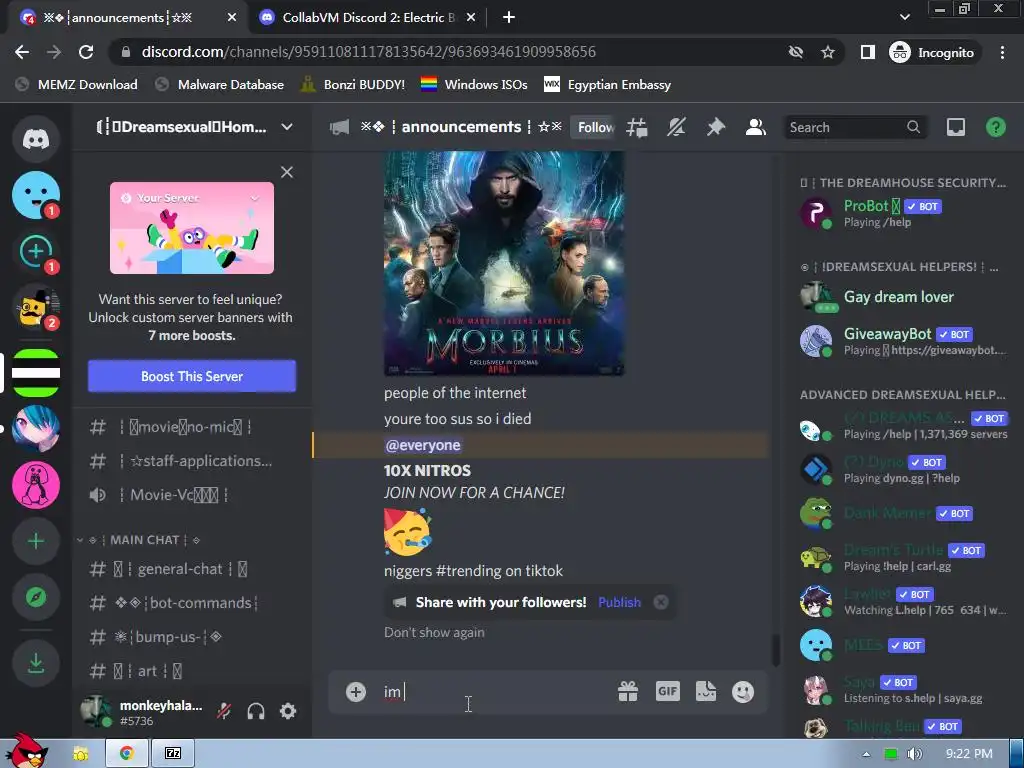Collapse the MAIN CHAT category
Image resolution: width=1024 pixels, height=768 pixels.
140,540
